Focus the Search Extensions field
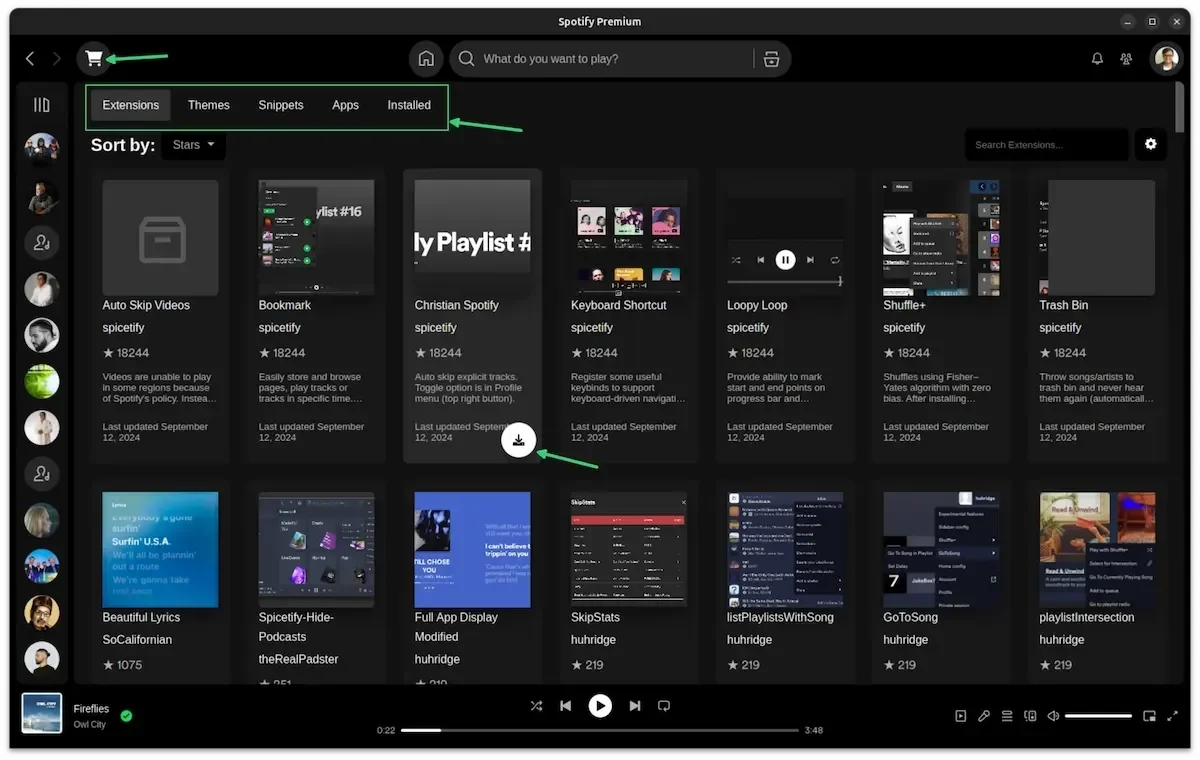 pyautogui.click(x=1046, y=144)
